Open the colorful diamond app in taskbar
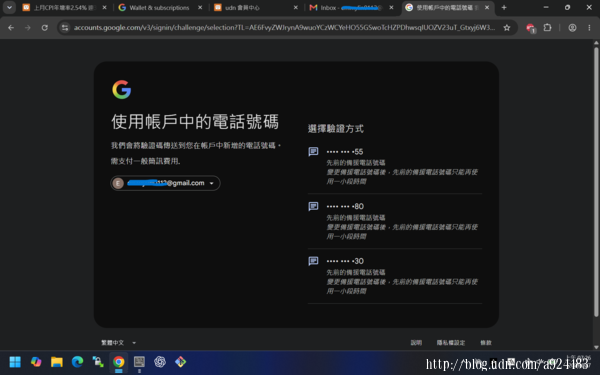 pyautogui.click(x=181, y=362)
